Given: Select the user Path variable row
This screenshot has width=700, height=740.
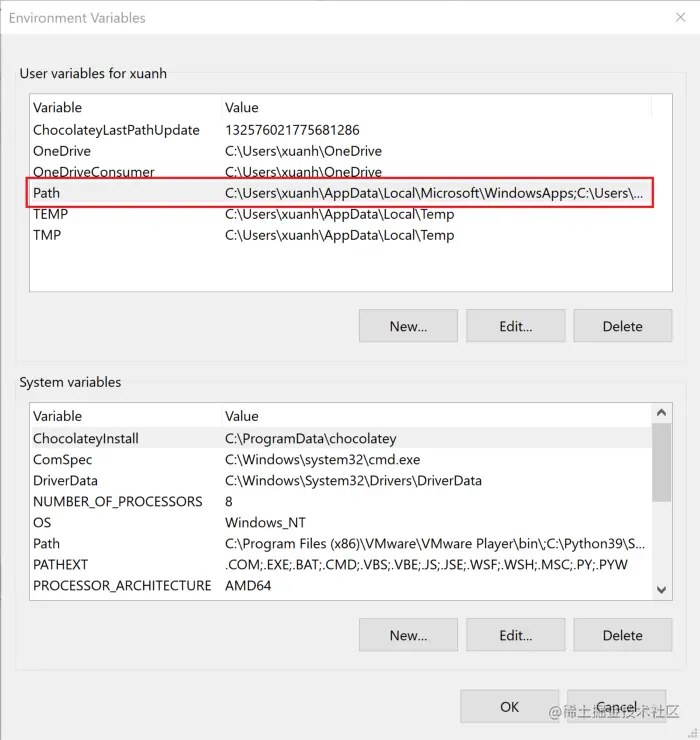Looking at the screenshot, I should (x=340, y=193).
